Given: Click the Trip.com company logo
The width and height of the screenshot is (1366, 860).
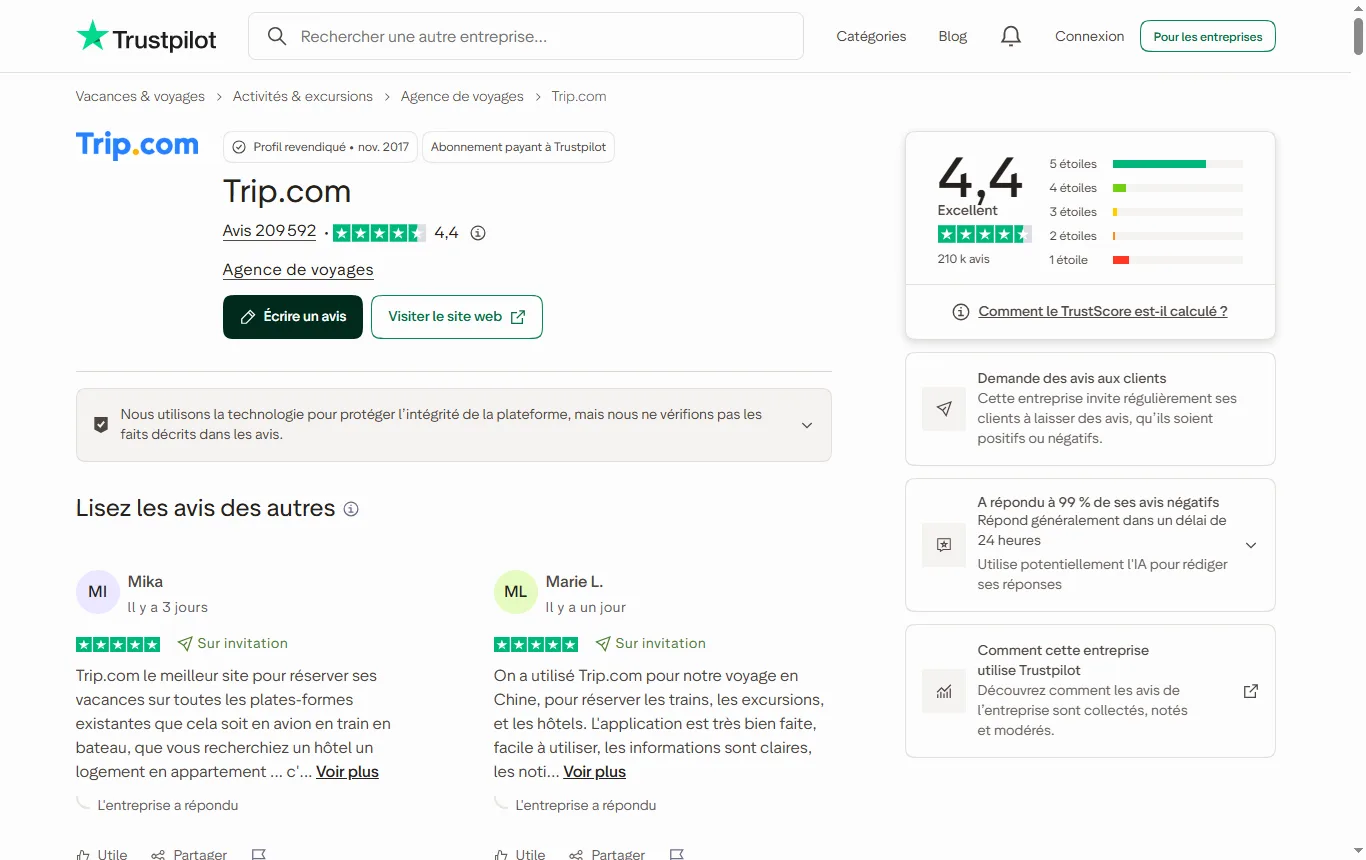Looking at the screenshot, I should click(x=137, y=145).
